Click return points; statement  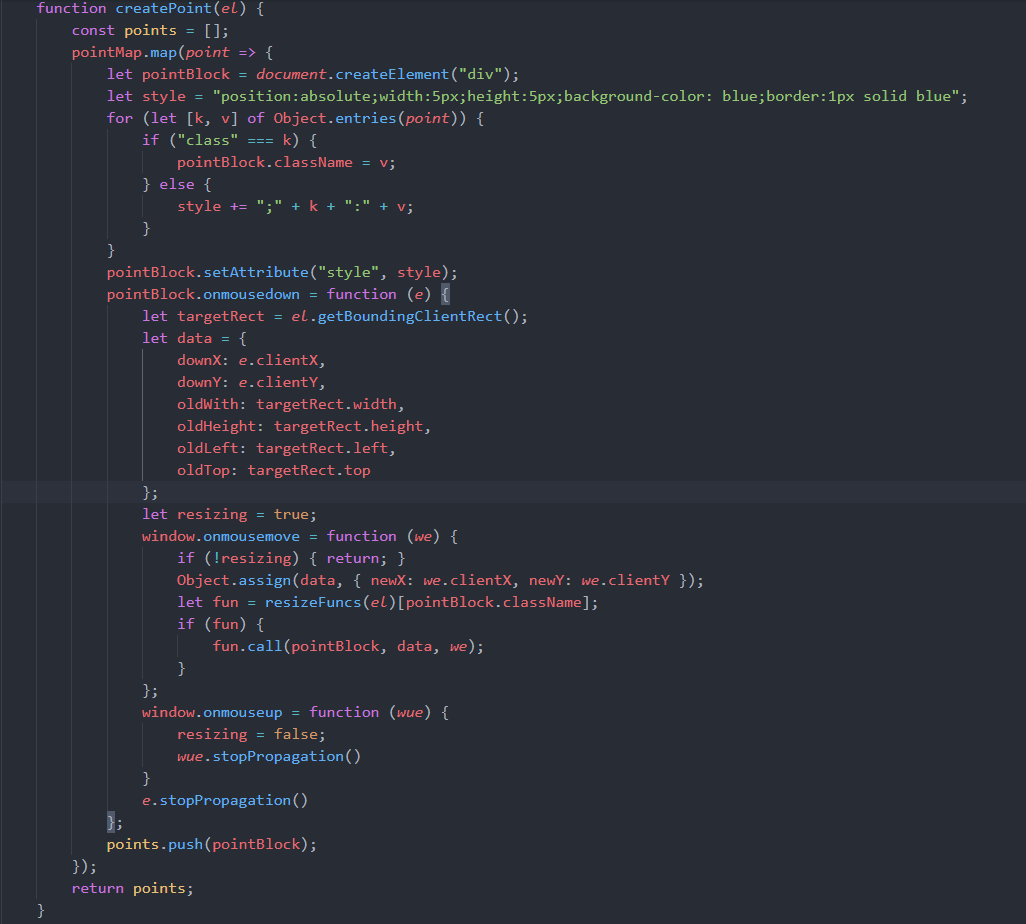(133, 888)
